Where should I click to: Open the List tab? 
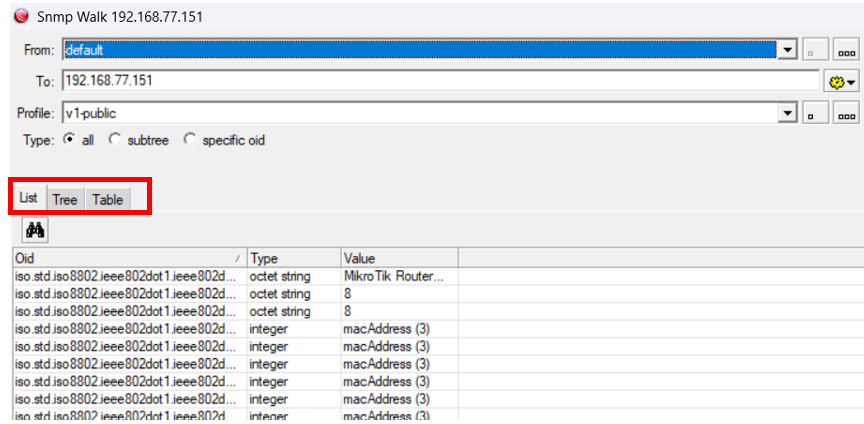[28, 198]
